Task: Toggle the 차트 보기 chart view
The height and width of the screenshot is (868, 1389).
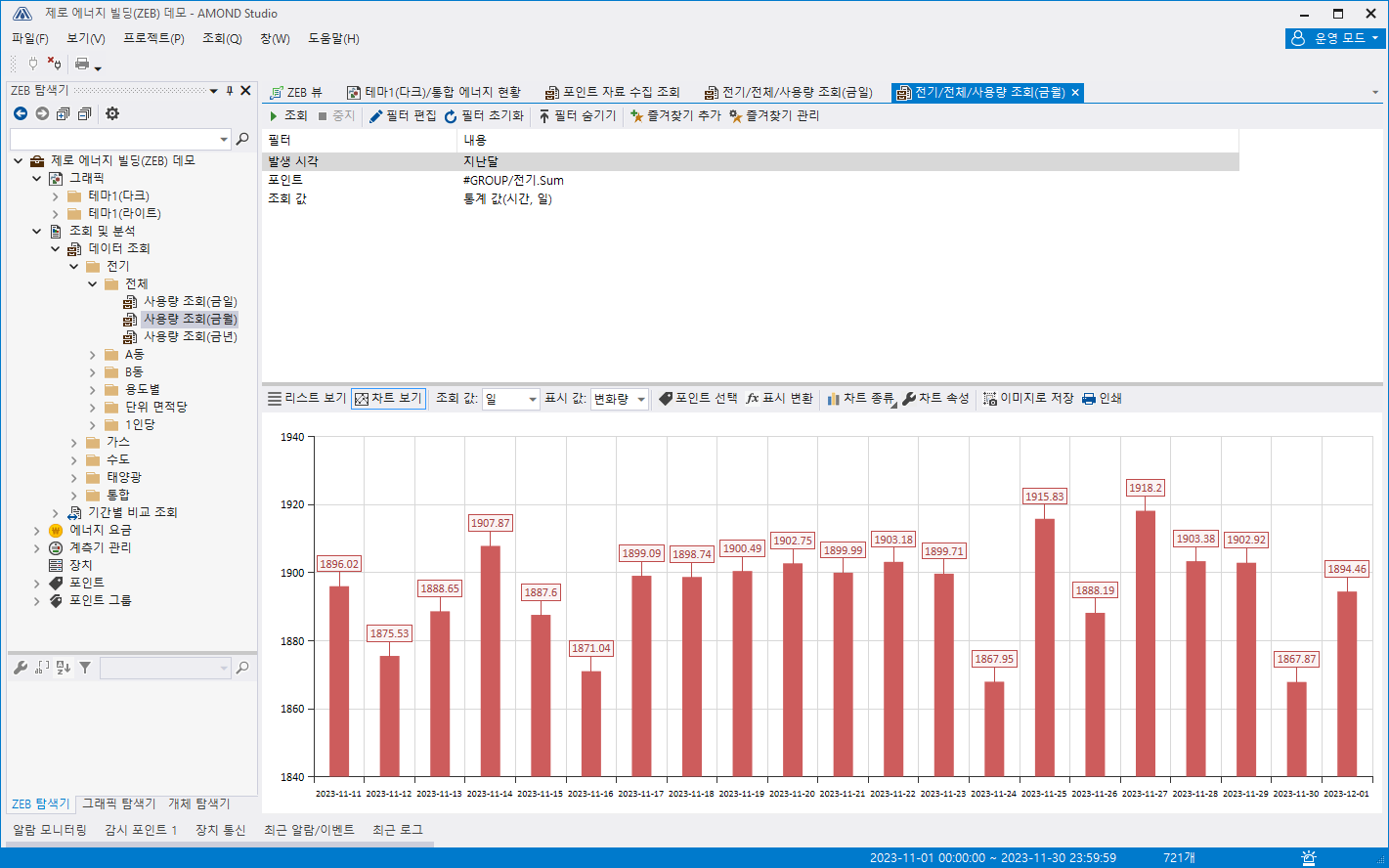Action: [x=388, y=399]
